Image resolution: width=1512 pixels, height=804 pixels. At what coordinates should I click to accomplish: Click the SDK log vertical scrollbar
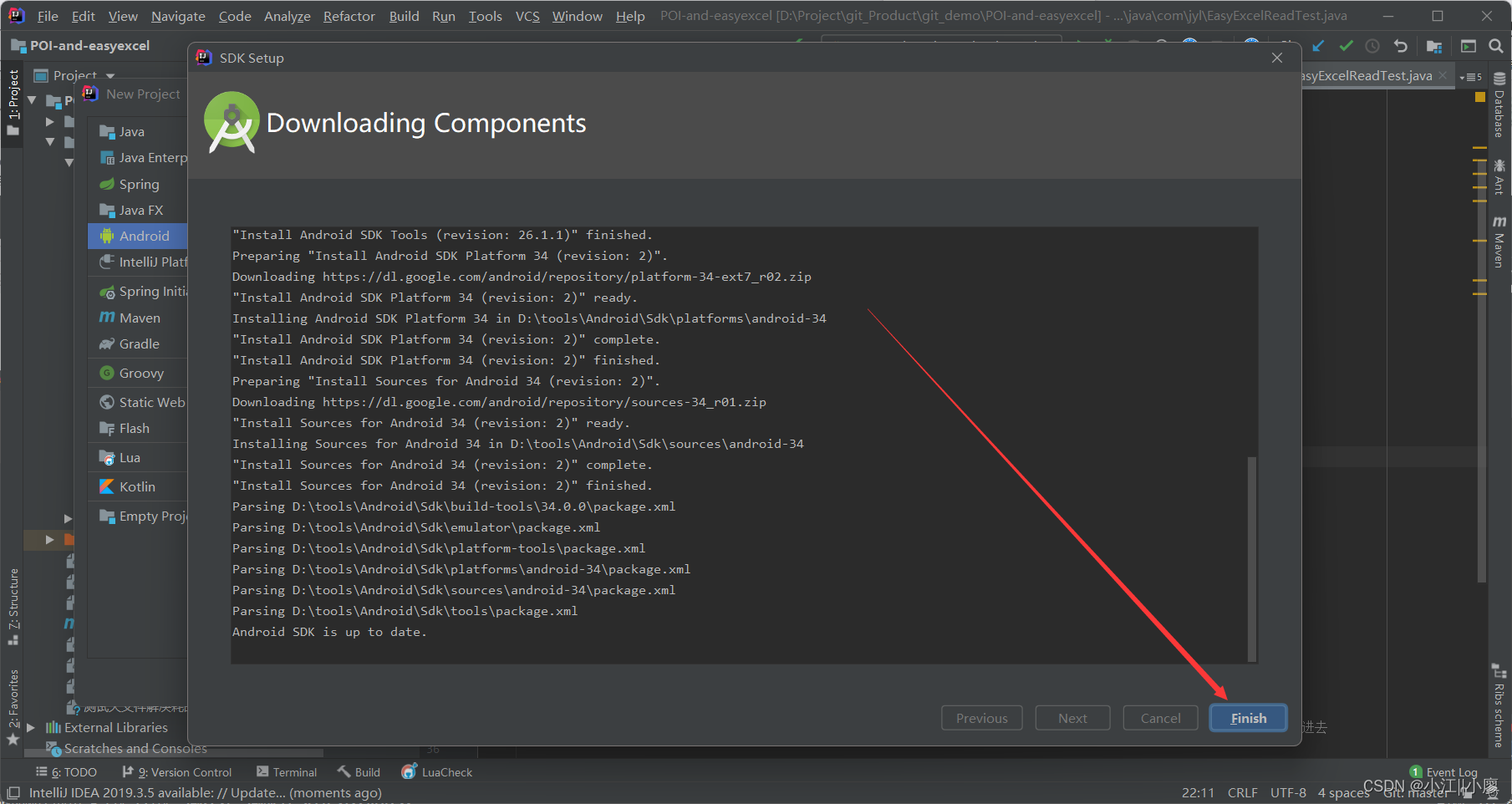click(1251, 558)
